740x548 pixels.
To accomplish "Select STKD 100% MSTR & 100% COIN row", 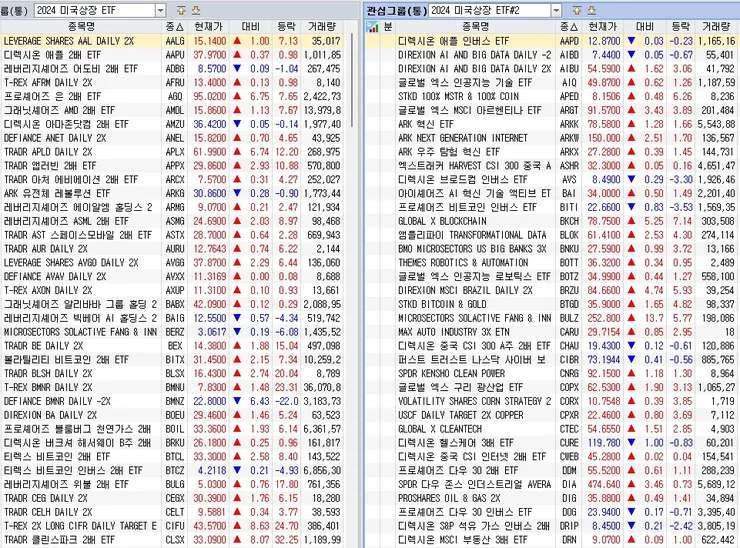I will pyautogui.click(x=553, y=96).
